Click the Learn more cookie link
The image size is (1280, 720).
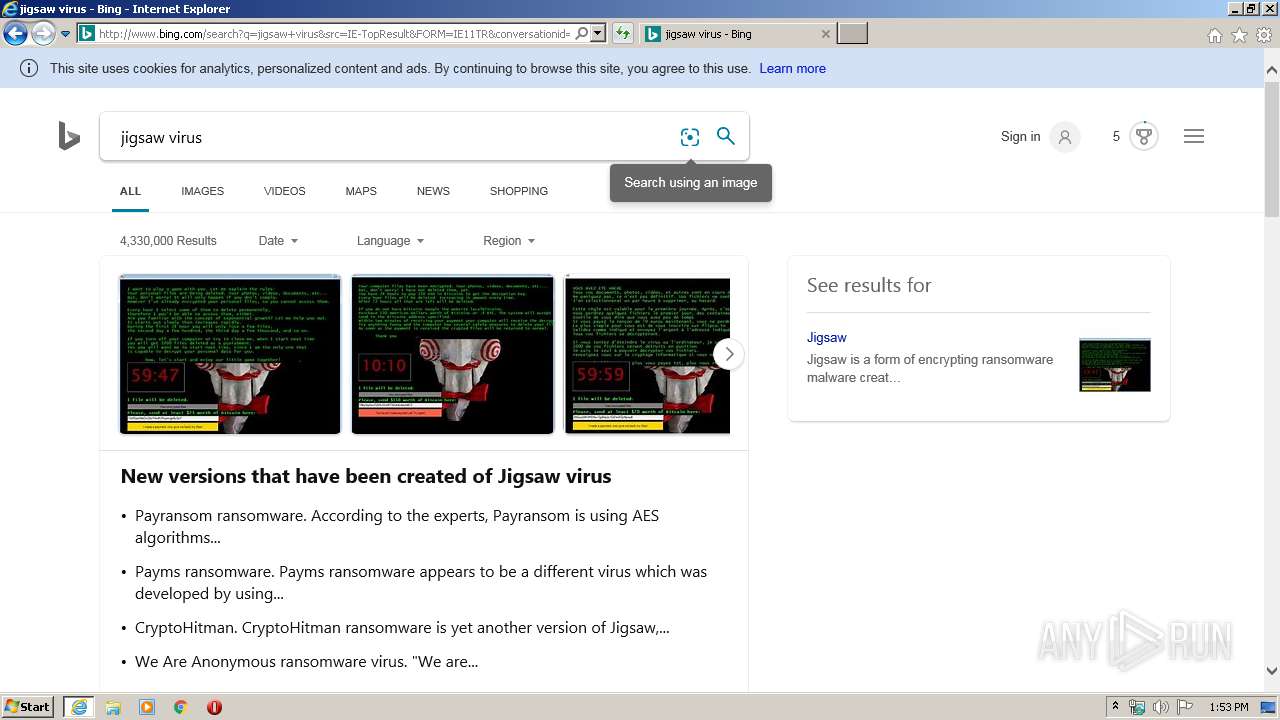pos(792,69)
